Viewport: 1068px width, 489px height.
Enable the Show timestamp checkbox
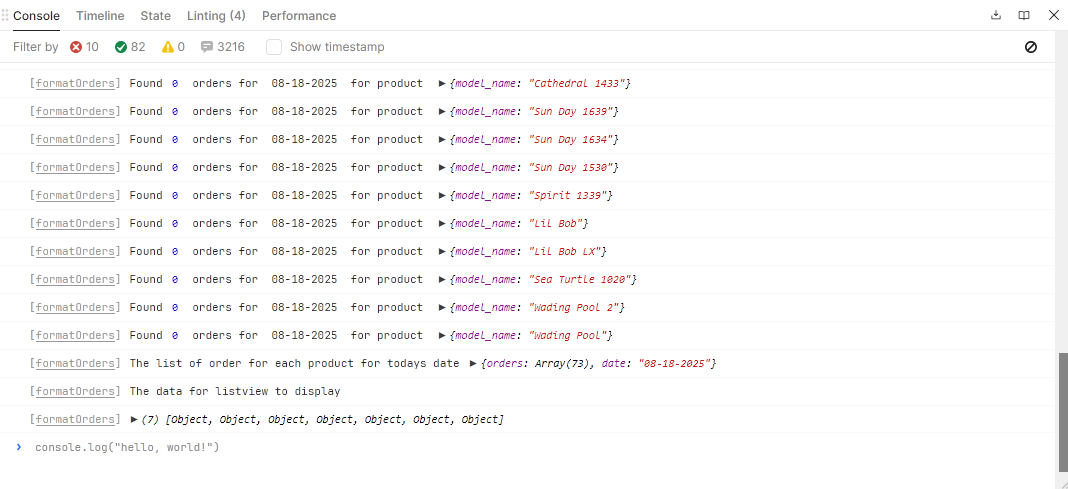[274, 47]
